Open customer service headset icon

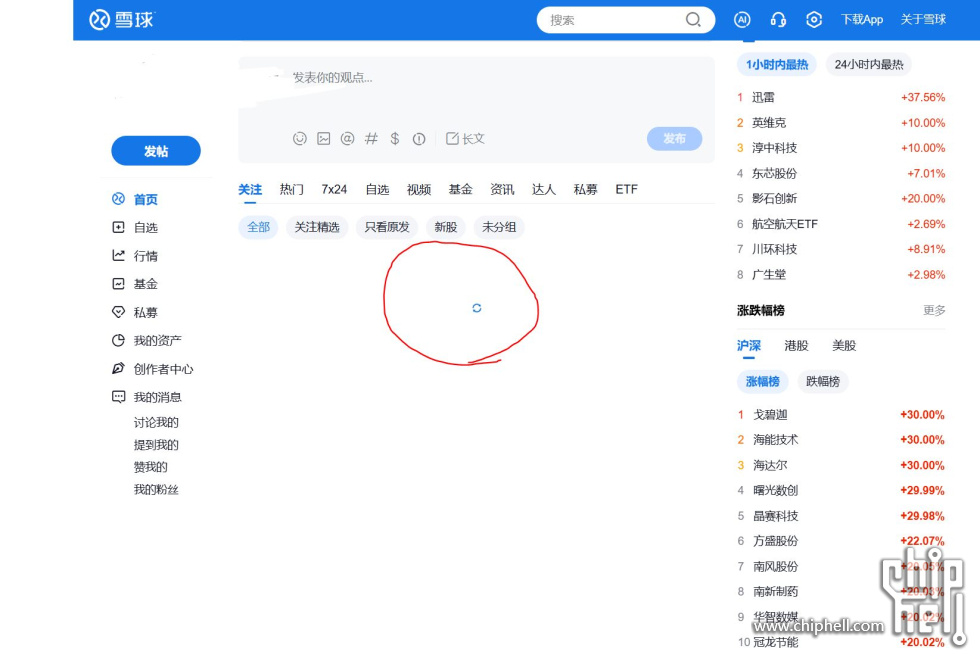[x=778, y=20]
